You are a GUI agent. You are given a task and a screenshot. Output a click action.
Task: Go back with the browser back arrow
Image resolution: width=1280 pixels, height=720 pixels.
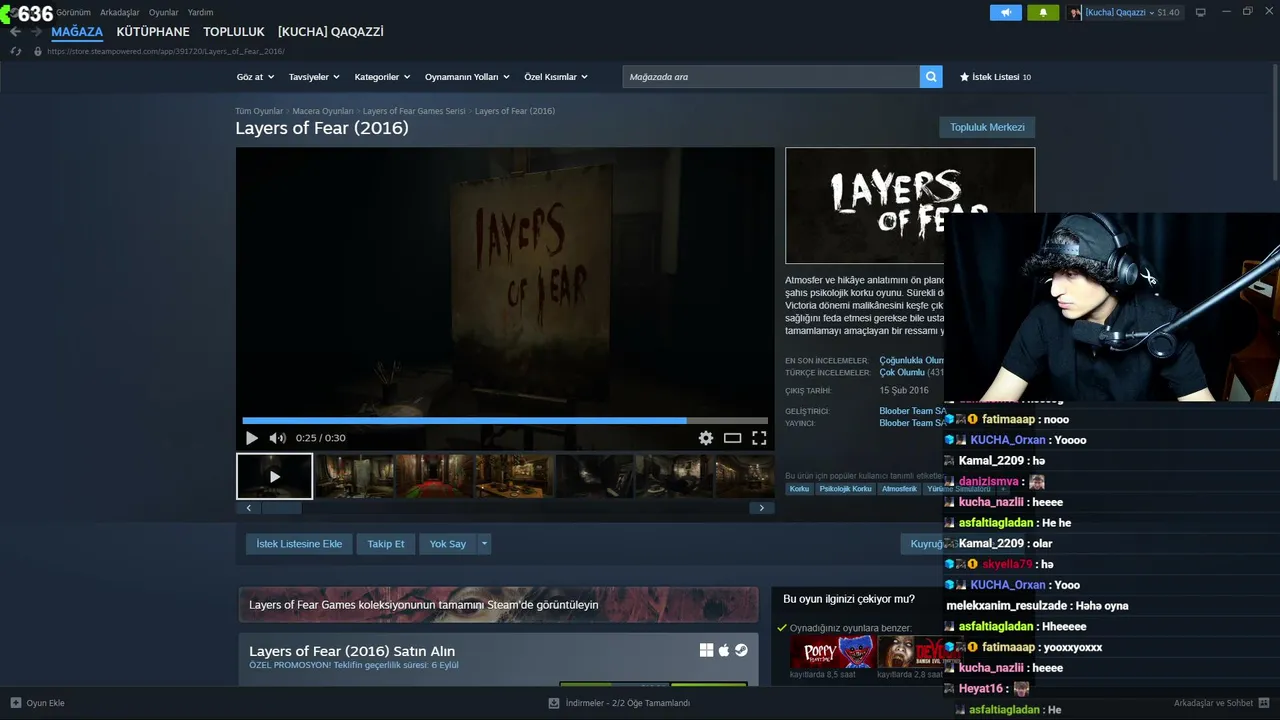click(x=16, y=32)
